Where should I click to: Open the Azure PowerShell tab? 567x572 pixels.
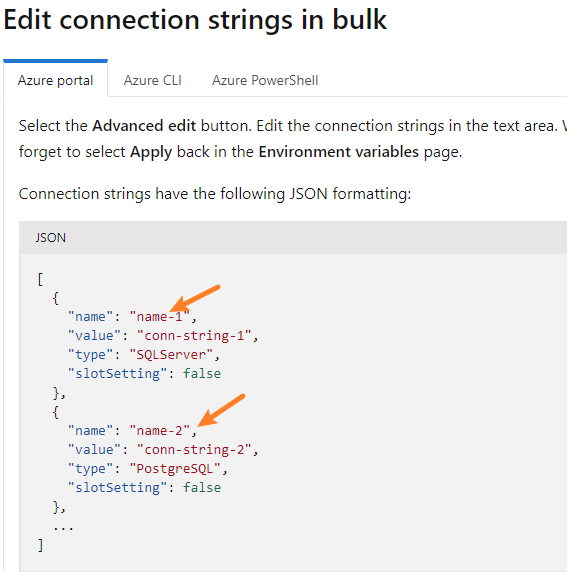[265, 80]
